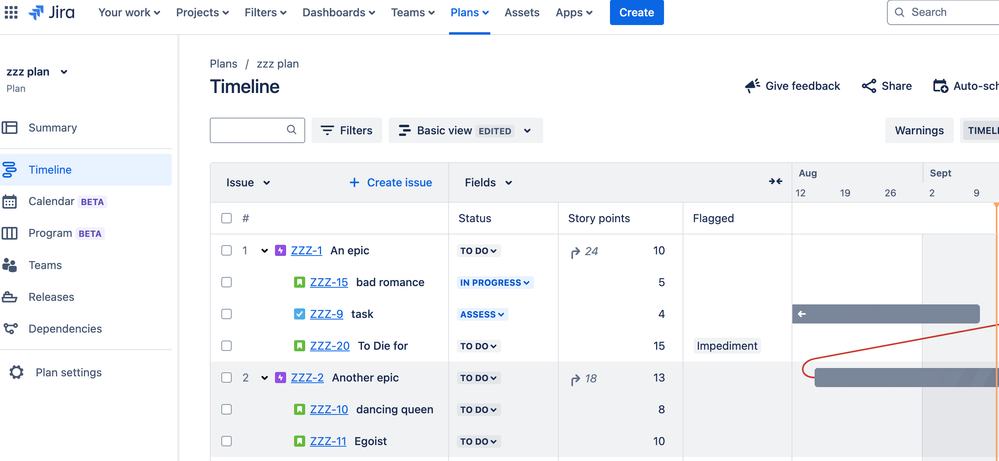Click the blue Create button
Screen dimensions: 999x461
(636, 13)
